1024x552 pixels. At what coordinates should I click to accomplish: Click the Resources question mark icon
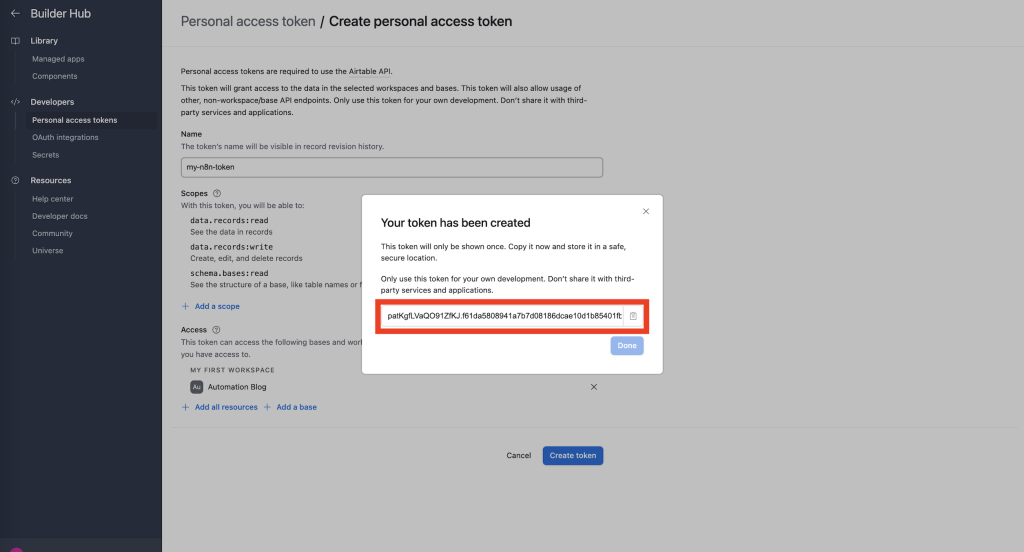[x=15, y=180]
